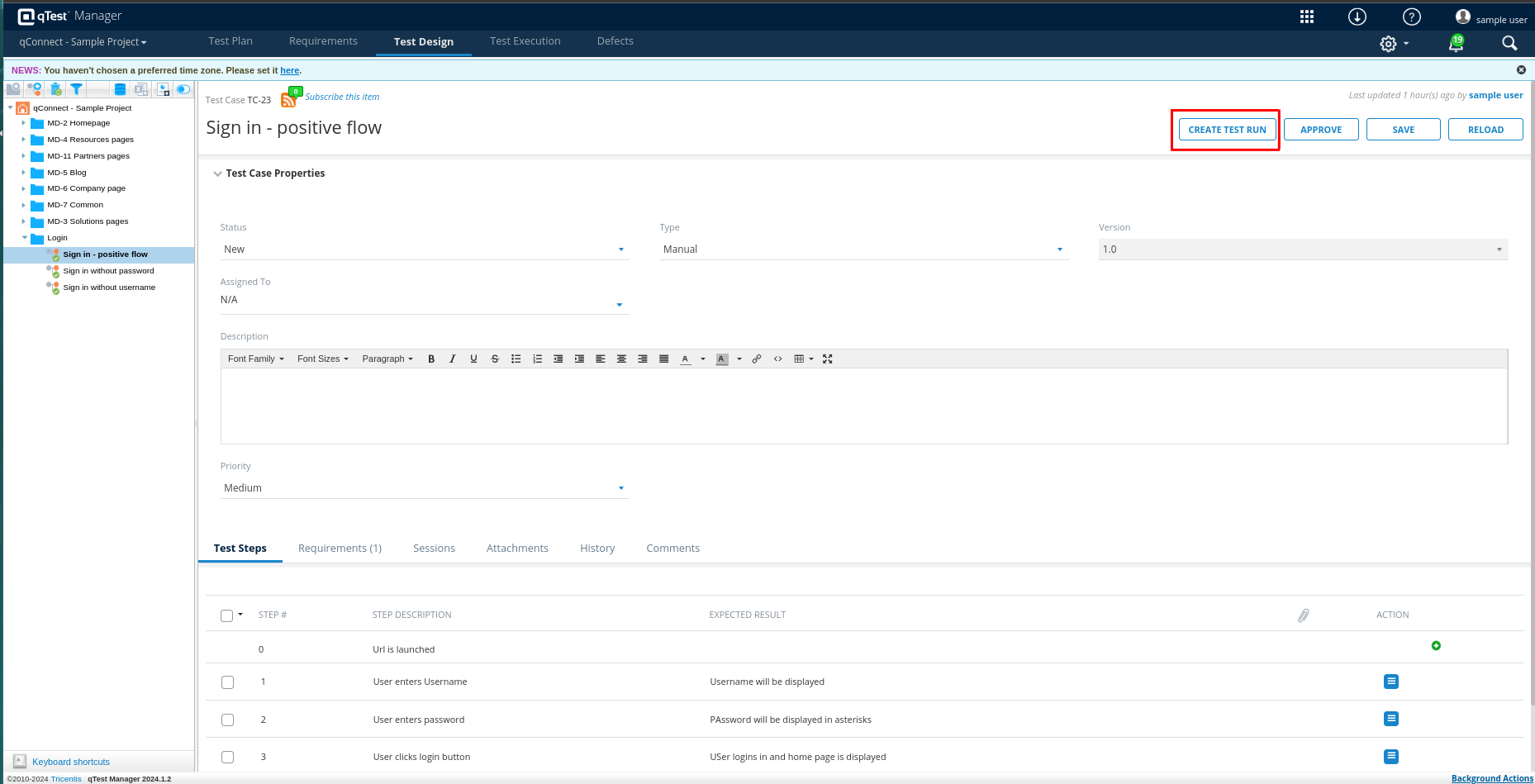
Task: Open the Requirements (1) tab
Action: pyautogui.click(x=340, y=549)
